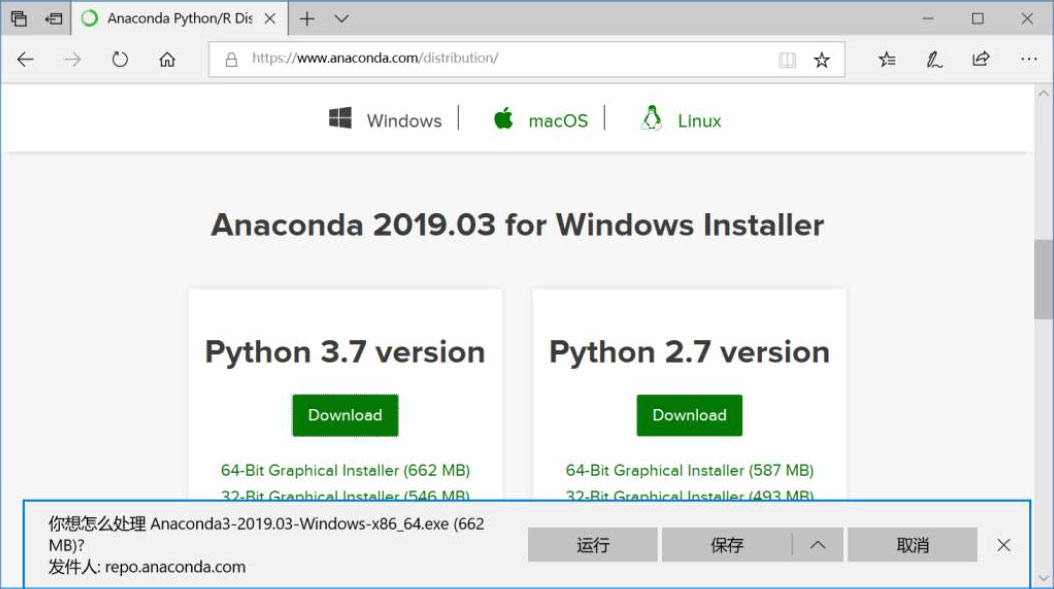This screenshot has height=589, width=1054.
Task: Click the share page icon
Action: (981, 59)
